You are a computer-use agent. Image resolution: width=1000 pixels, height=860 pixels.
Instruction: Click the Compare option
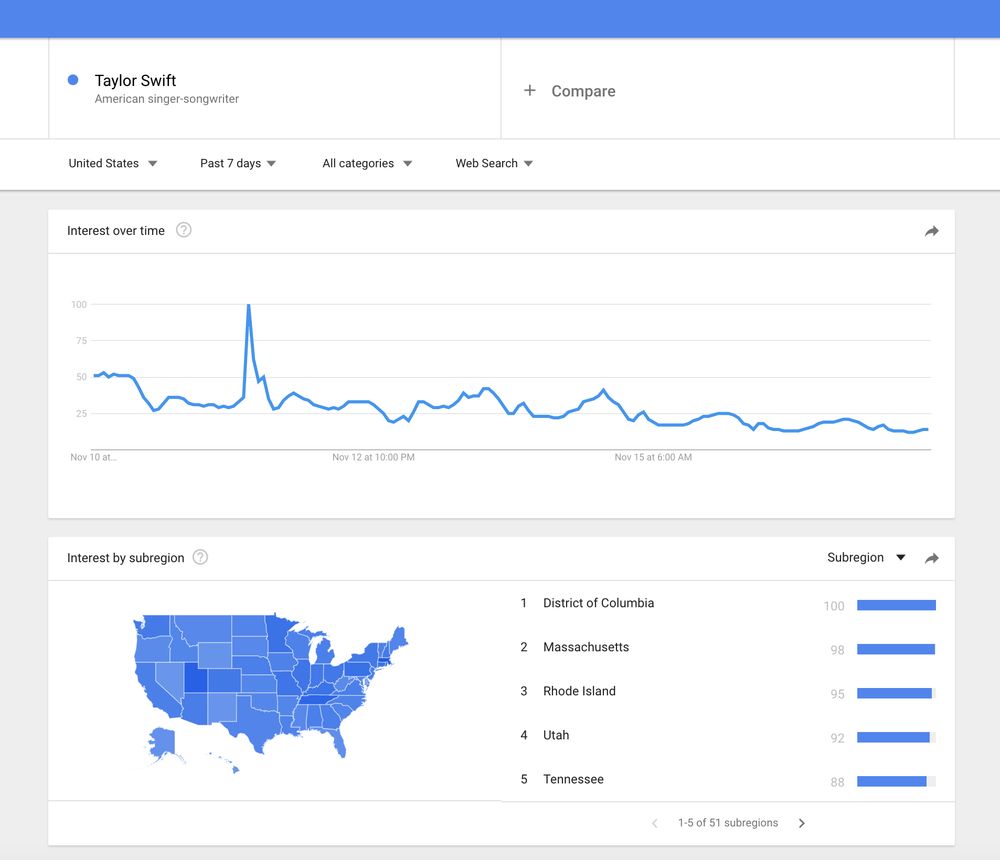pyautogui.click(x=583, y=90)
